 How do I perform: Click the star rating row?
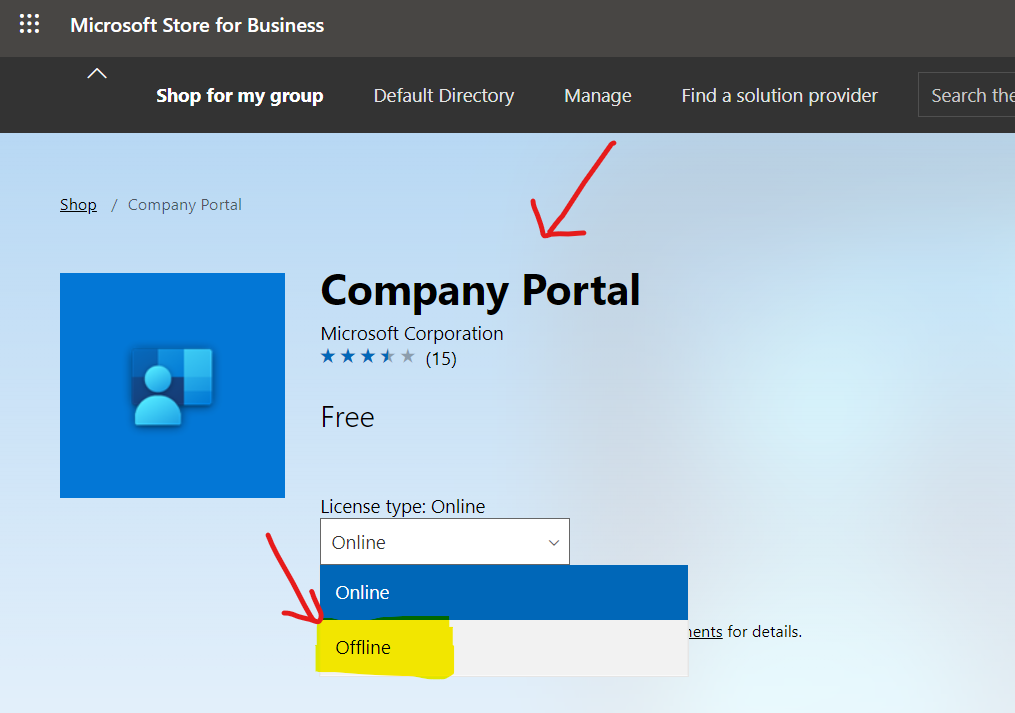click(368, 356)
